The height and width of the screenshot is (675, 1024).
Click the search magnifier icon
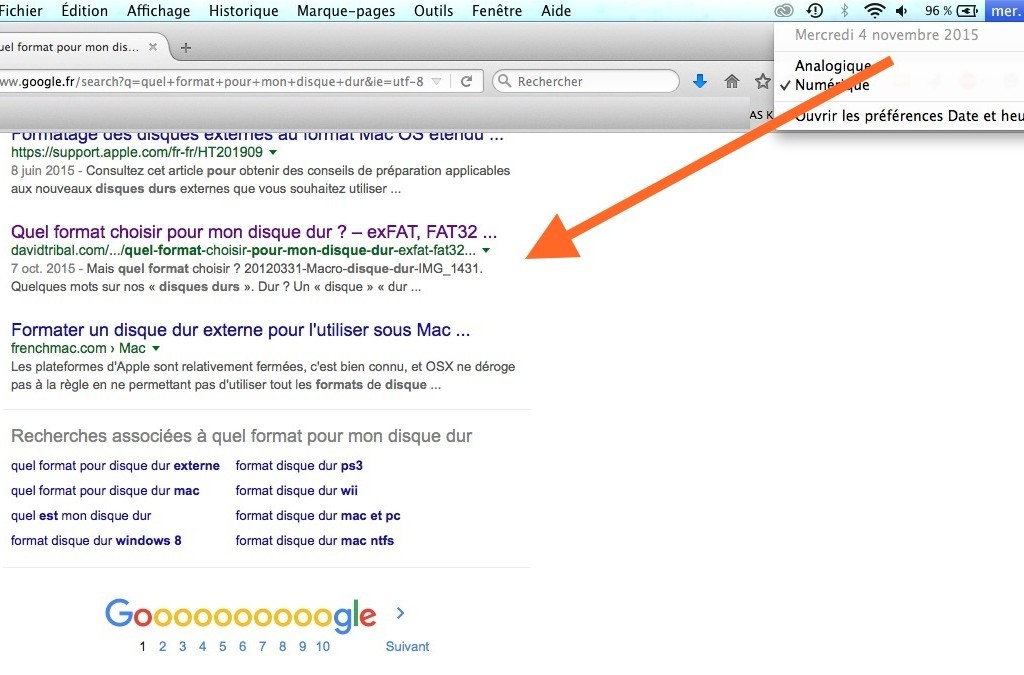pyautogui.click(x=504, y=81)
